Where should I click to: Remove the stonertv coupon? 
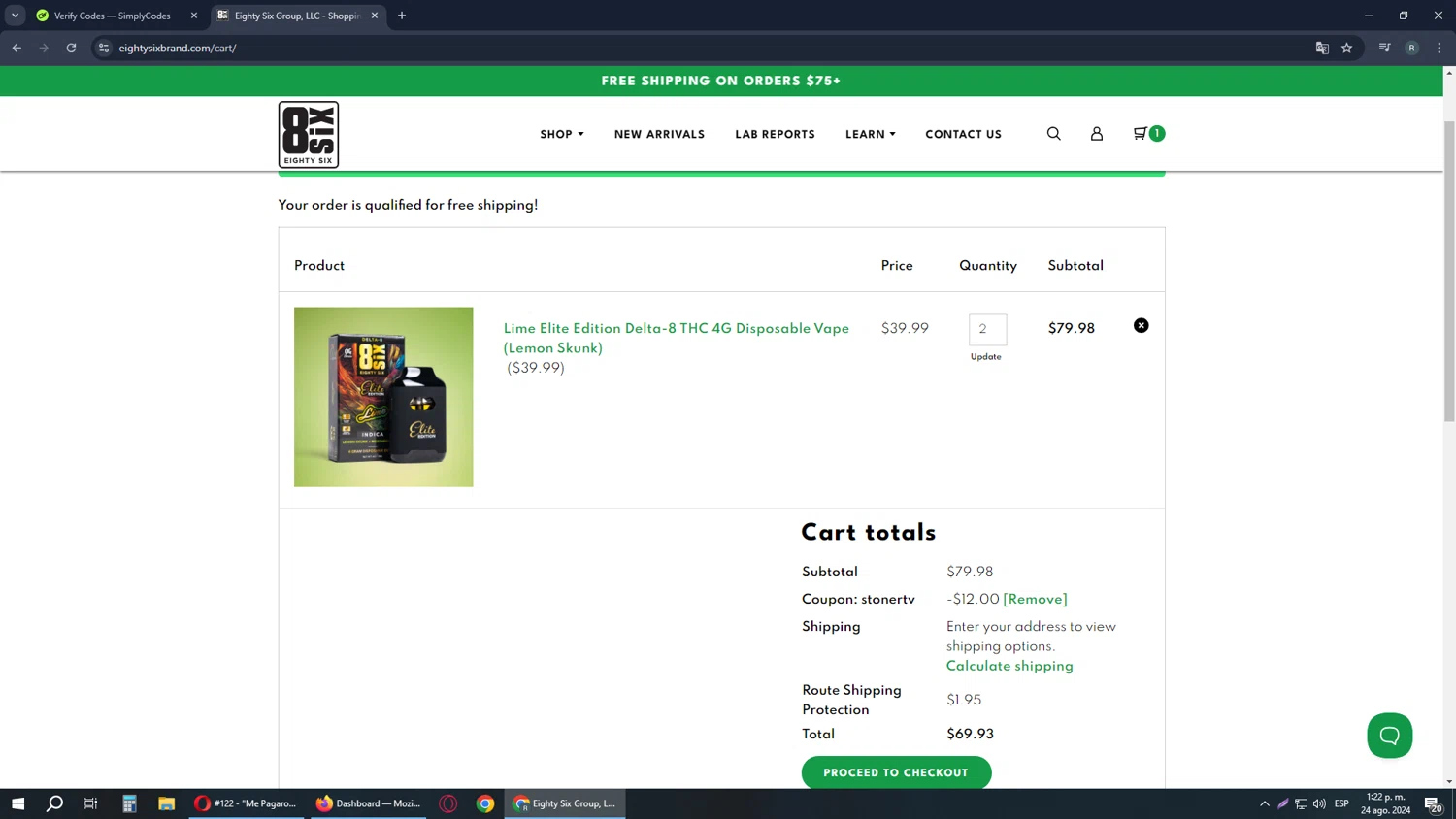tap(1035, 600)
